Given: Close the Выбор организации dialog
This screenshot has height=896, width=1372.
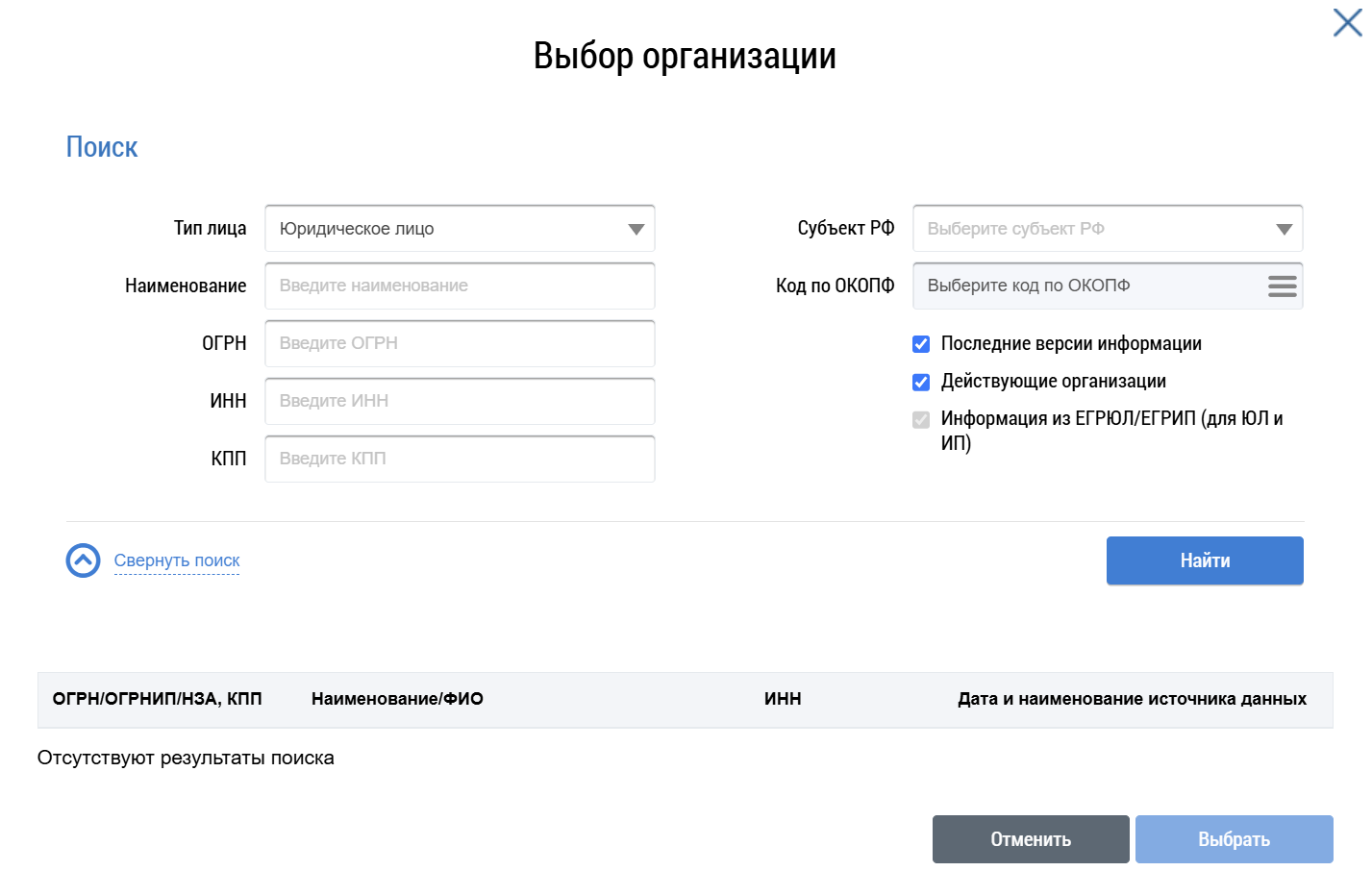Looking at the screenshot, I should [1346, 23].
